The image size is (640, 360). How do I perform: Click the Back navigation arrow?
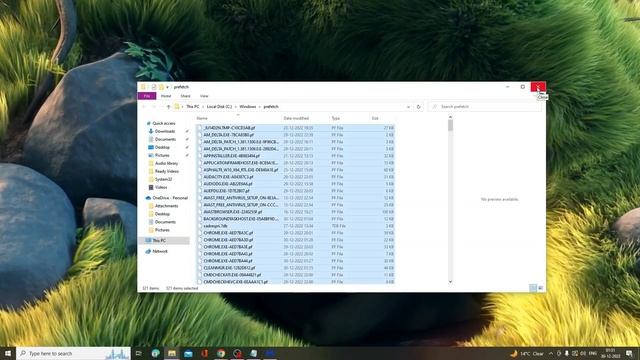pyautogui.click(x=144, y=107)
